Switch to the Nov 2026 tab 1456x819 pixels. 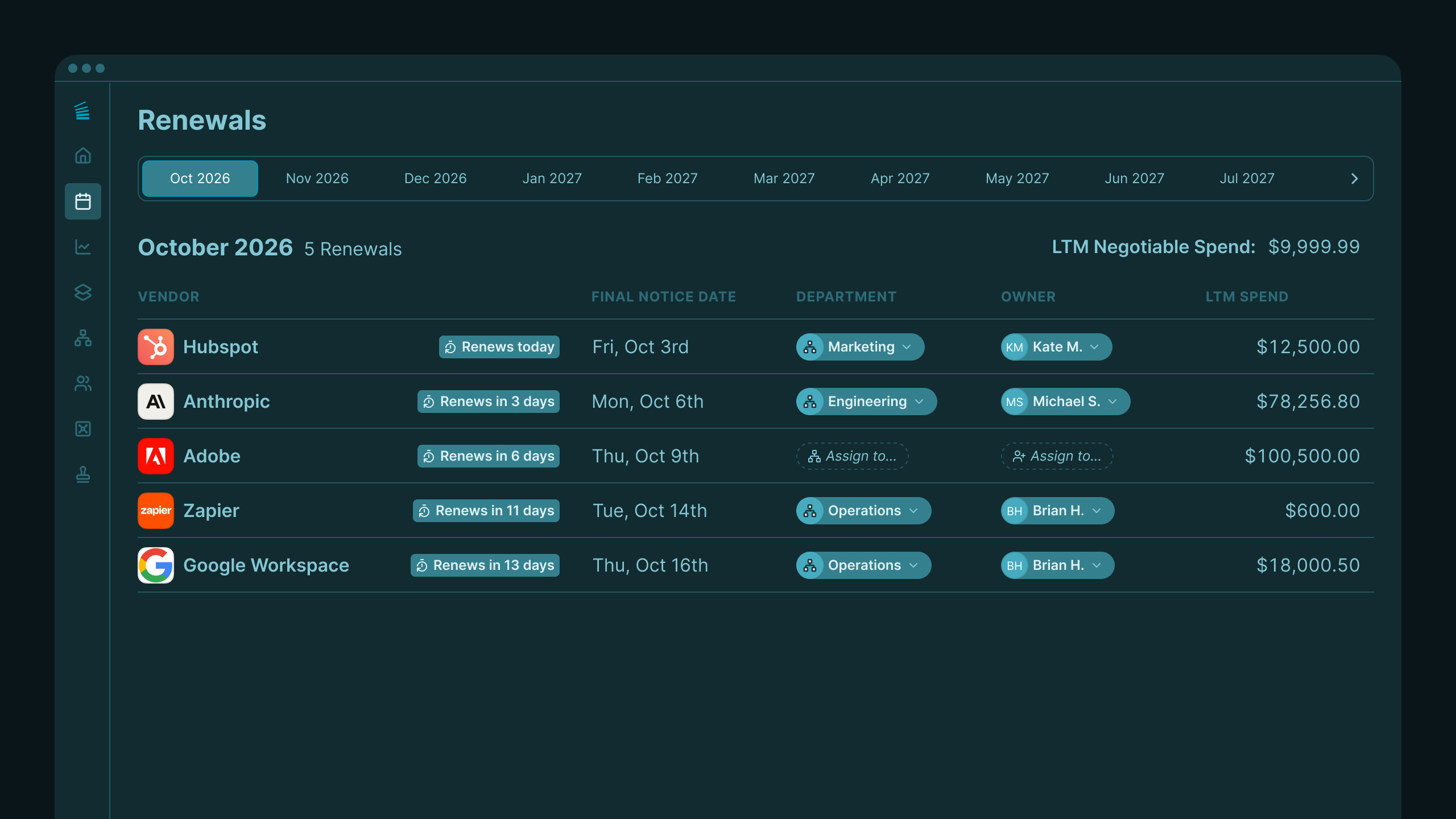[x=317, y=179]
